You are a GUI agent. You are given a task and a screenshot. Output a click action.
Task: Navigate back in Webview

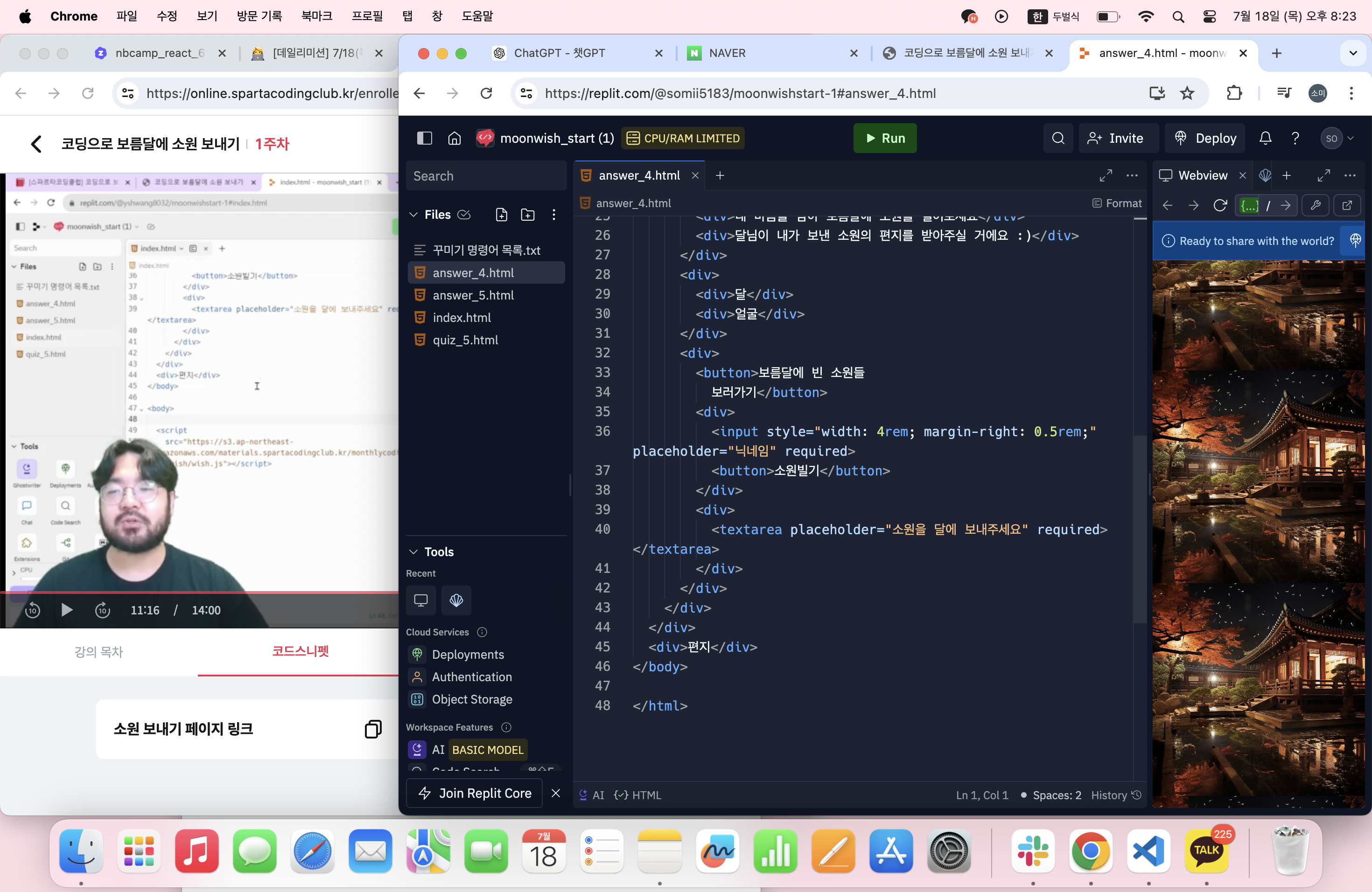(1168, 205)
